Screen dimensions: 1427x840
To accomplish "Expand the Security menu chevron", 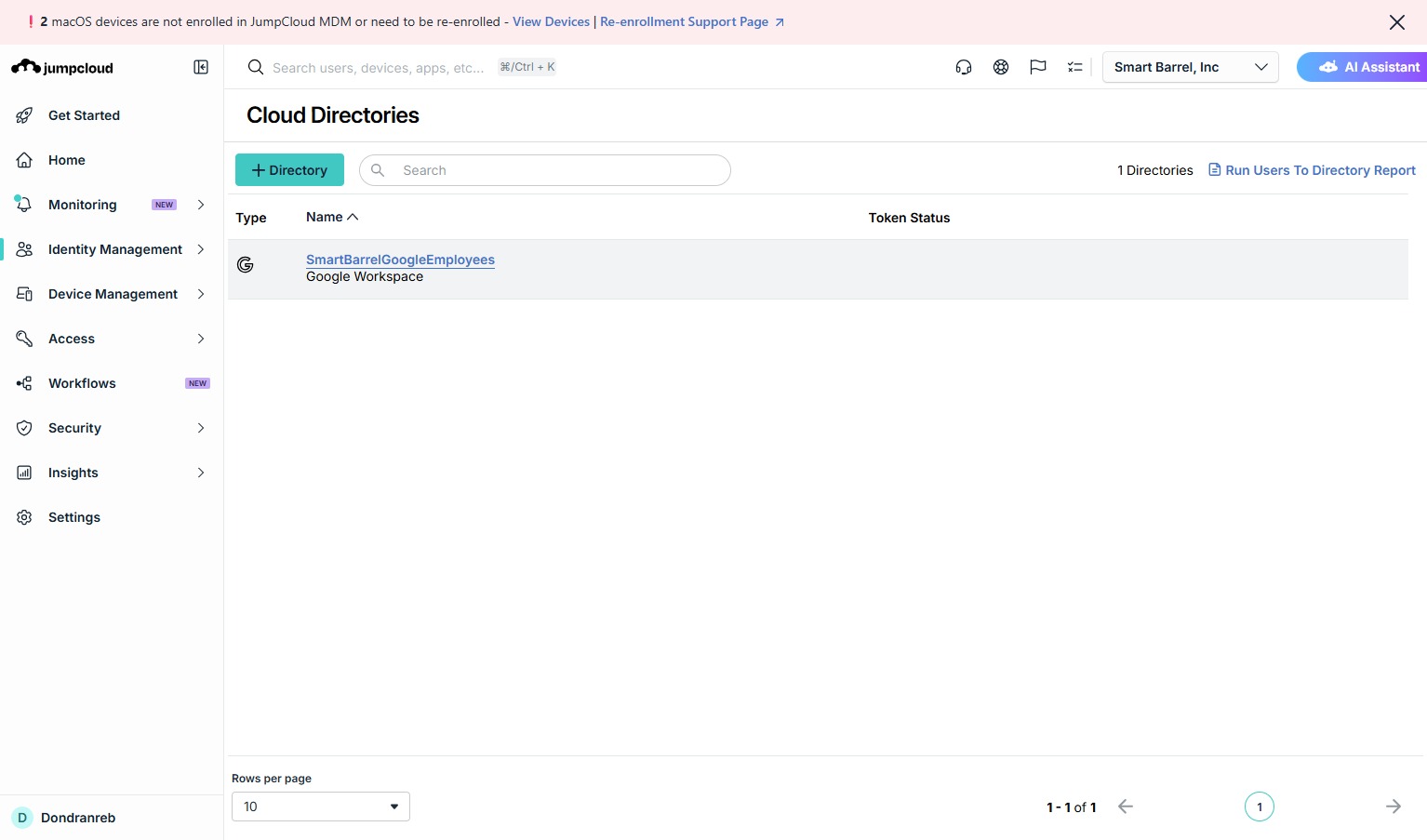I will click(x=201, y=428).
